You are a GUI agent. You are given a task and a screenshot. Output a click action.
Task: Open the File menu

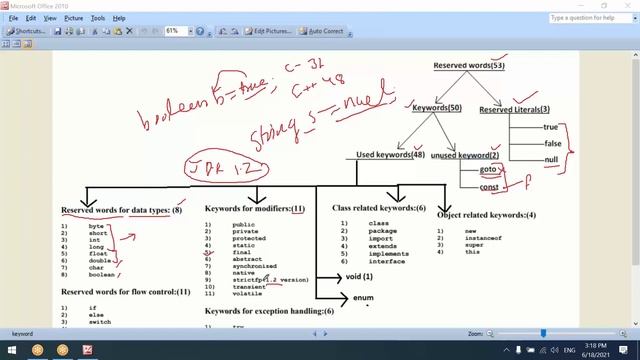point(13,18)
